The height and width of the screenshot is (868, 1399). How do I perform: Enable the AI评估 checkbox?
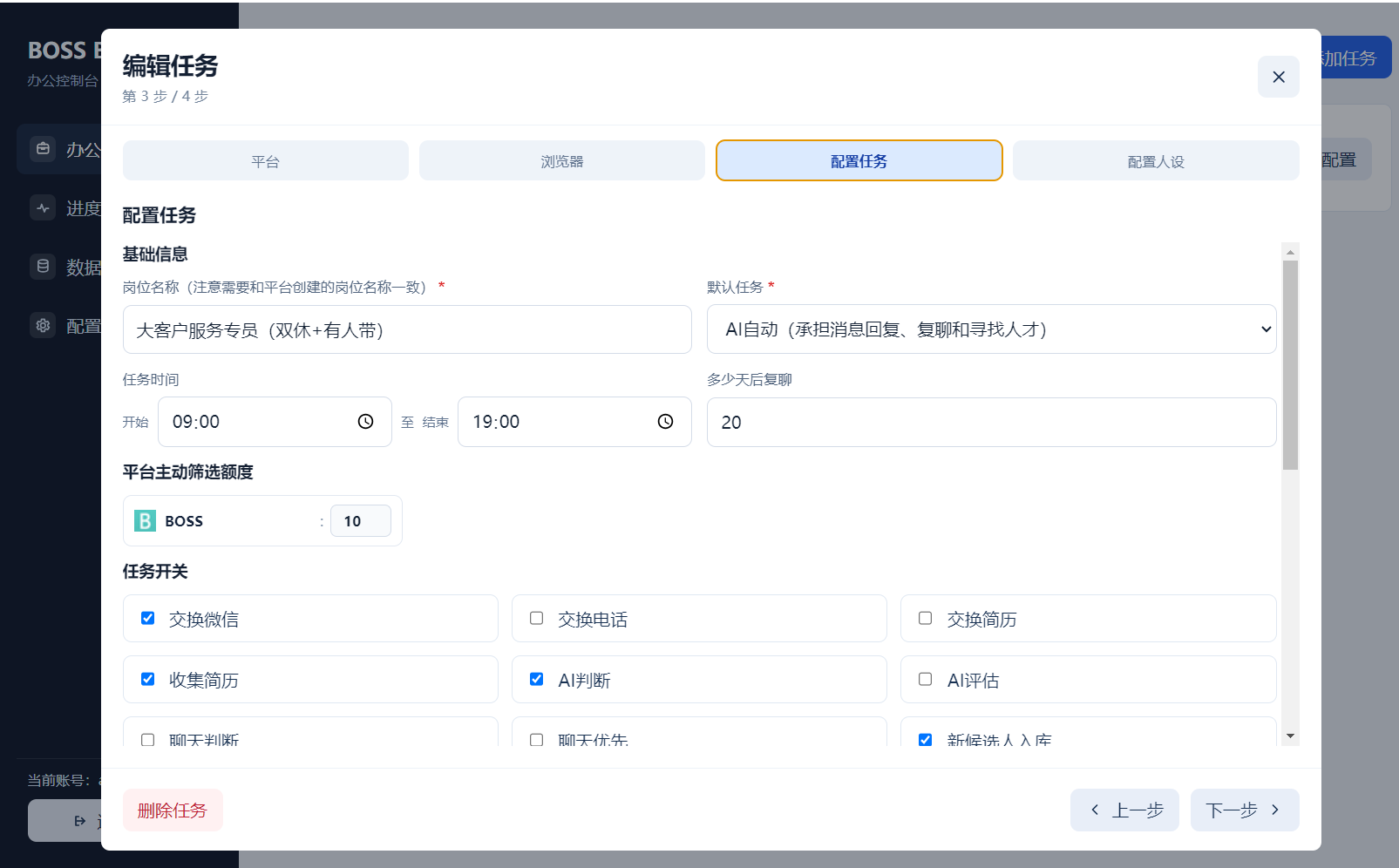pos(925,679)
